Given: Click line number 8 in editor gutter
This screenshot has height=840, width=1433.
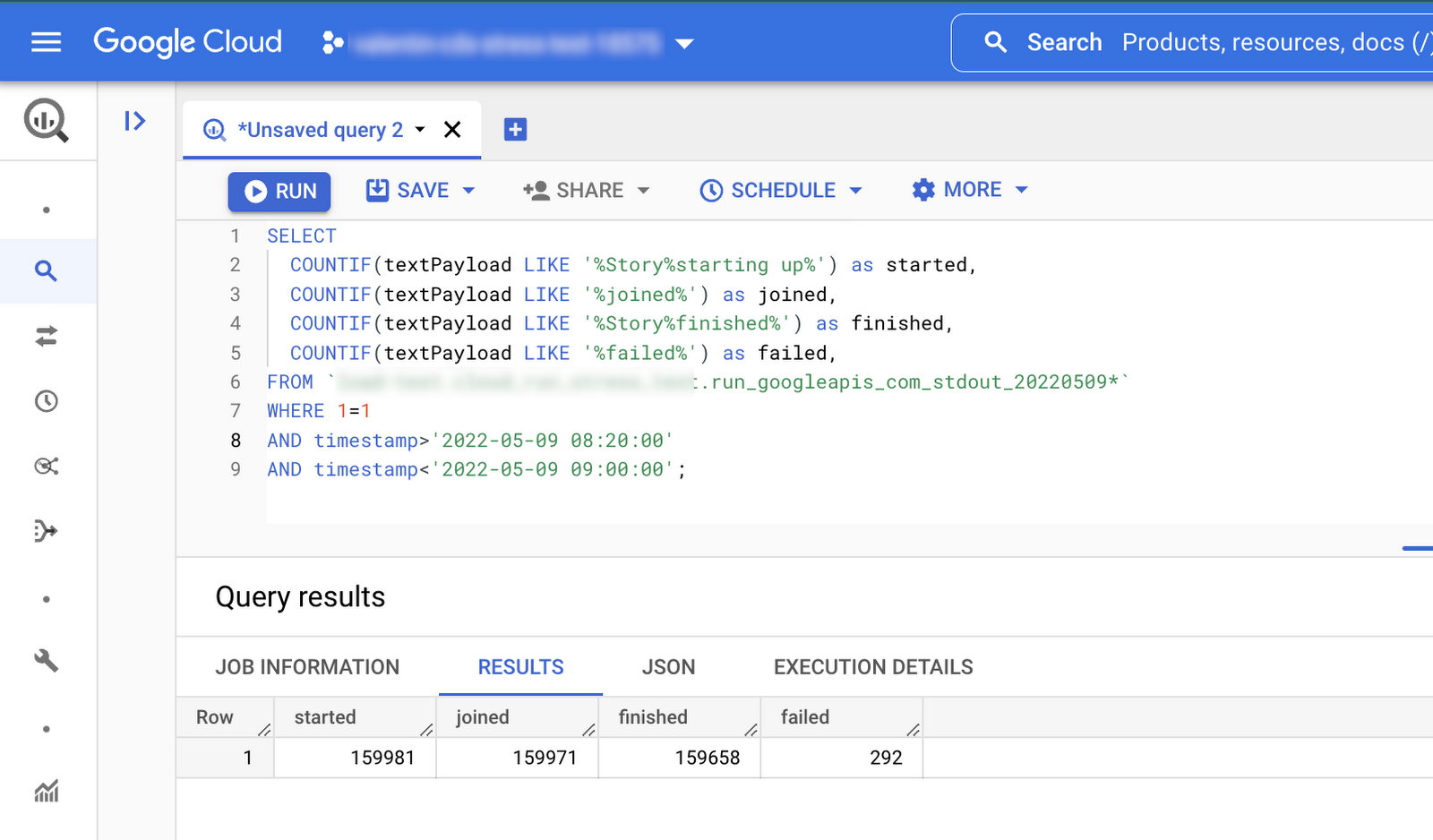Looking at the screenshot, I should (236, 441).
